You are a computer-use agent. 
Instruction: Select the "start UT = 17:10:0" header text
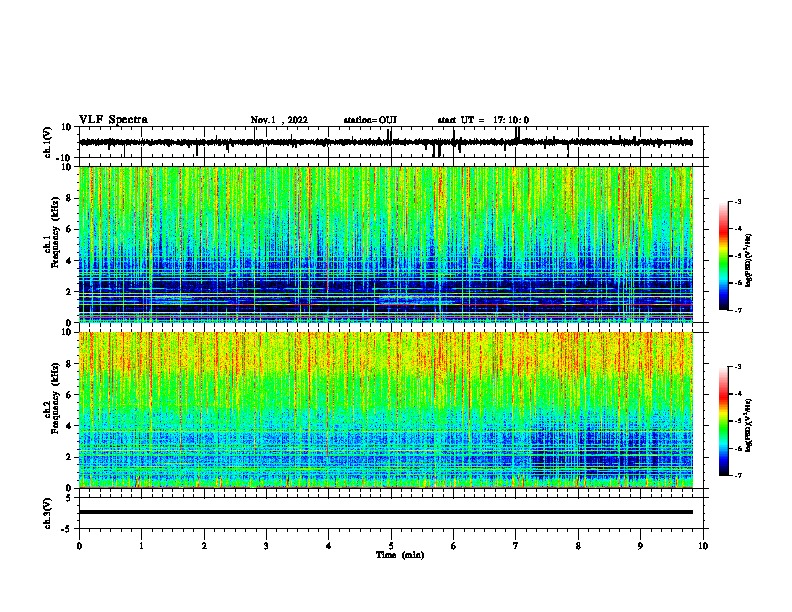(483, 120)
